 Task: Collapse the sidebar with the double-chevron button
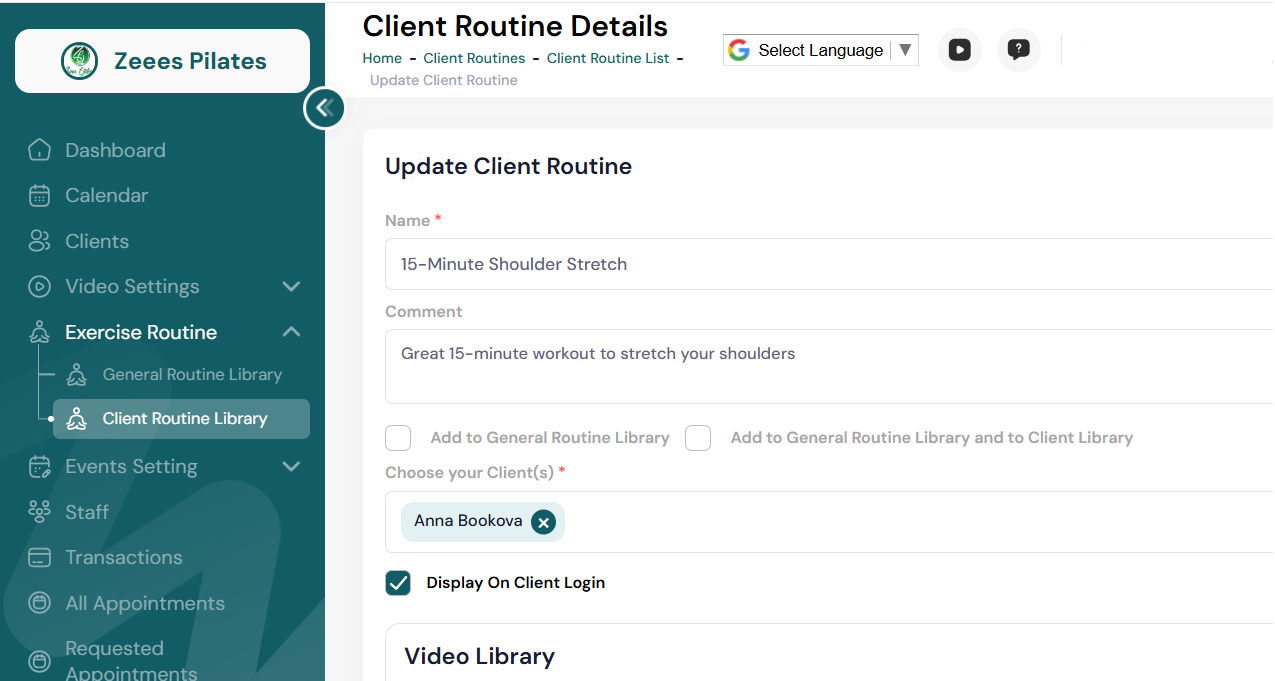(x=324, y=108)
